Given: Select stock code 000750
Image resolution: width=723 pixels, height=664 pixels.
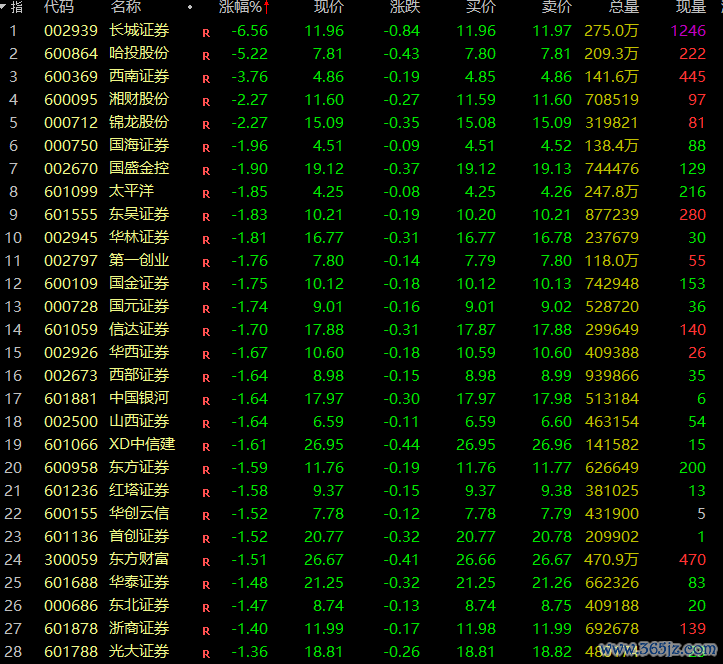Looking at the screenshot, I should [x=71, y=146].
